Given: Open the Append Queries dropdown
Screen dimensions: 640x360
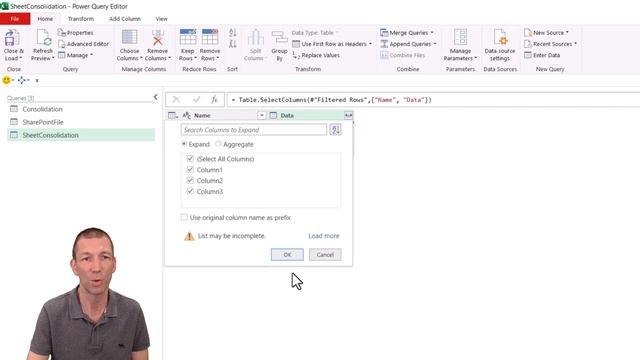Looking at the screenshot, I should coord(408,44).
